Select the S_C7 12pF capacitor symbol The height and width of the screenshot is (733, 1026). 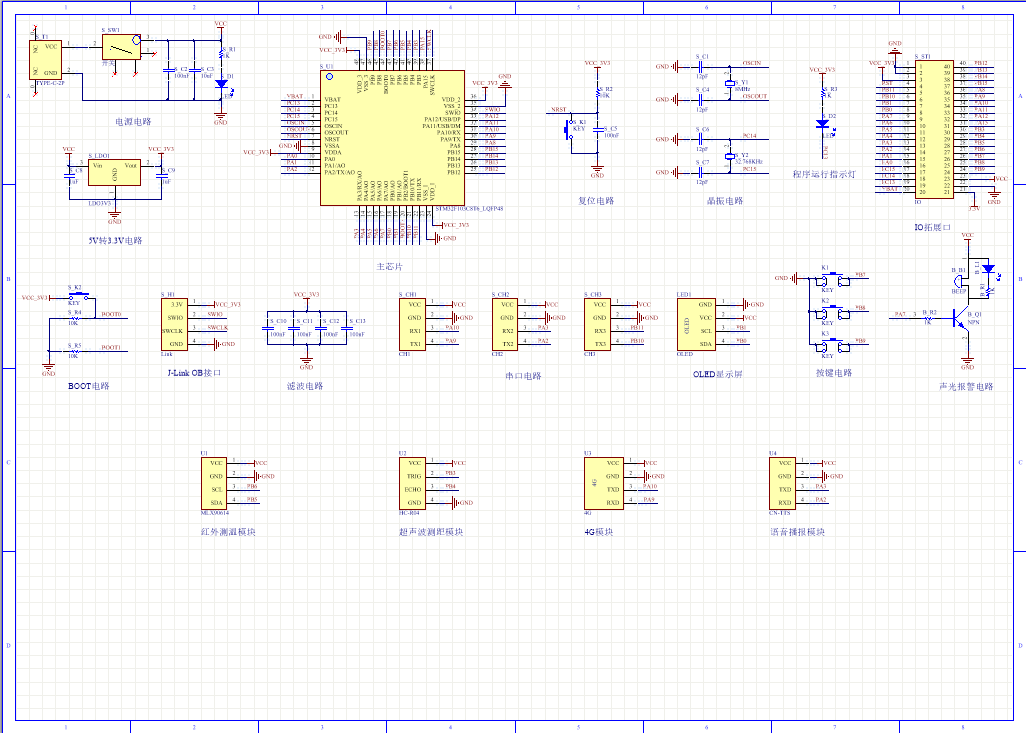701,172
